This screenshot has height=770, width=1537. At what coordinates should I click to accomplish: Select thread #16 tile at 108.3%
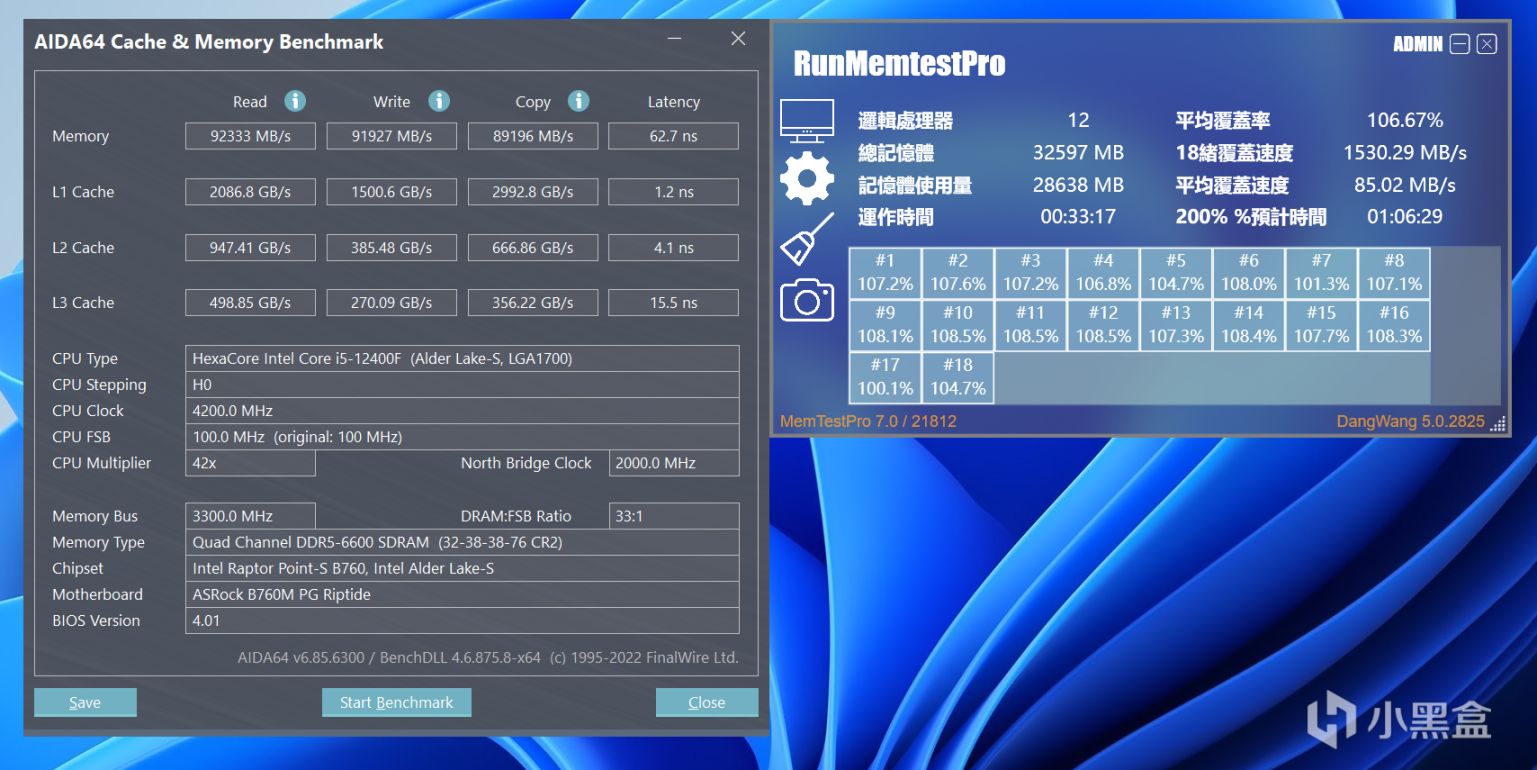click(x=1394, y=325)
